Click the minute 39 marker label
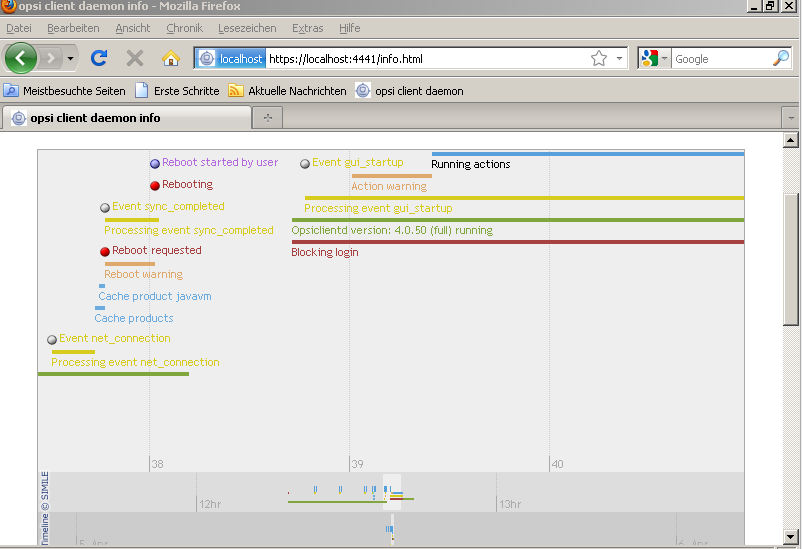802x549 pixels. coord(357,464)
